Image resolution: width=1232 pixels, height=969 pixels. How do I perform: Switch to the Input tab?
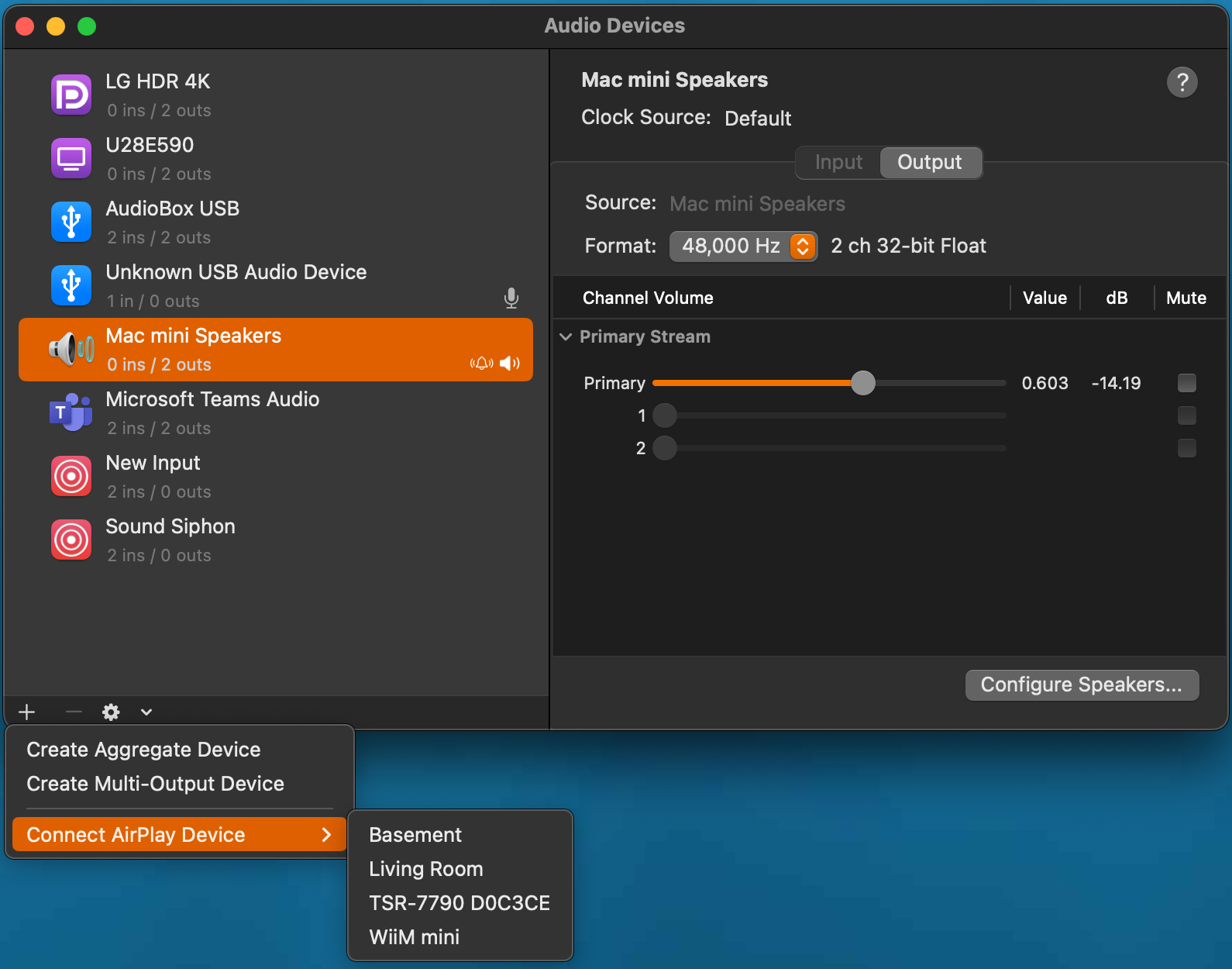(x=838, y=162)
